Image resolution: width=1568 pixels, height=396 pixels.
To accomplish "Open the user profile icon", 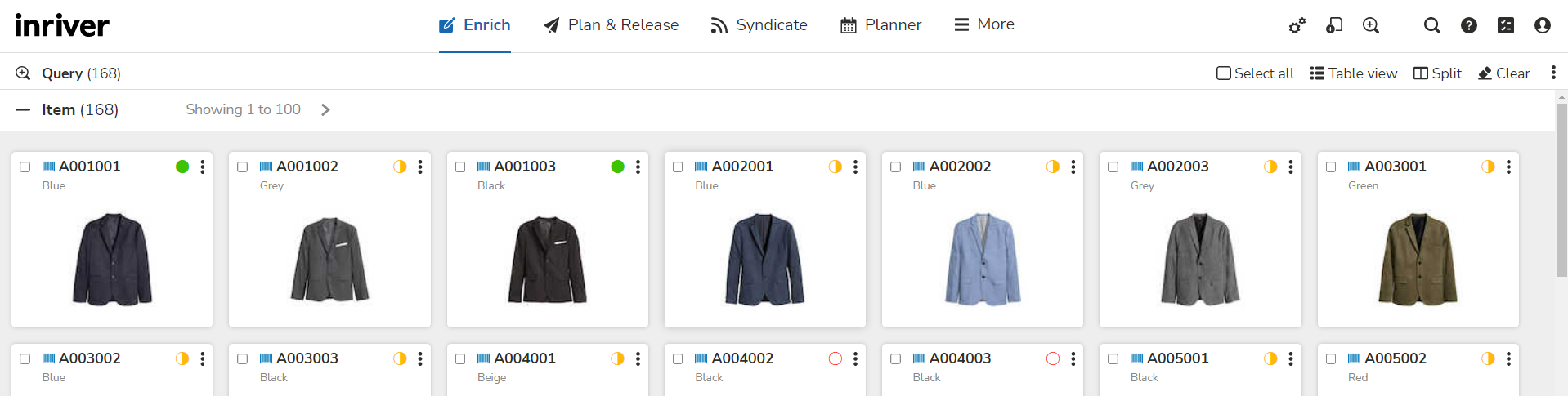I will click(x=1543, y=26).
